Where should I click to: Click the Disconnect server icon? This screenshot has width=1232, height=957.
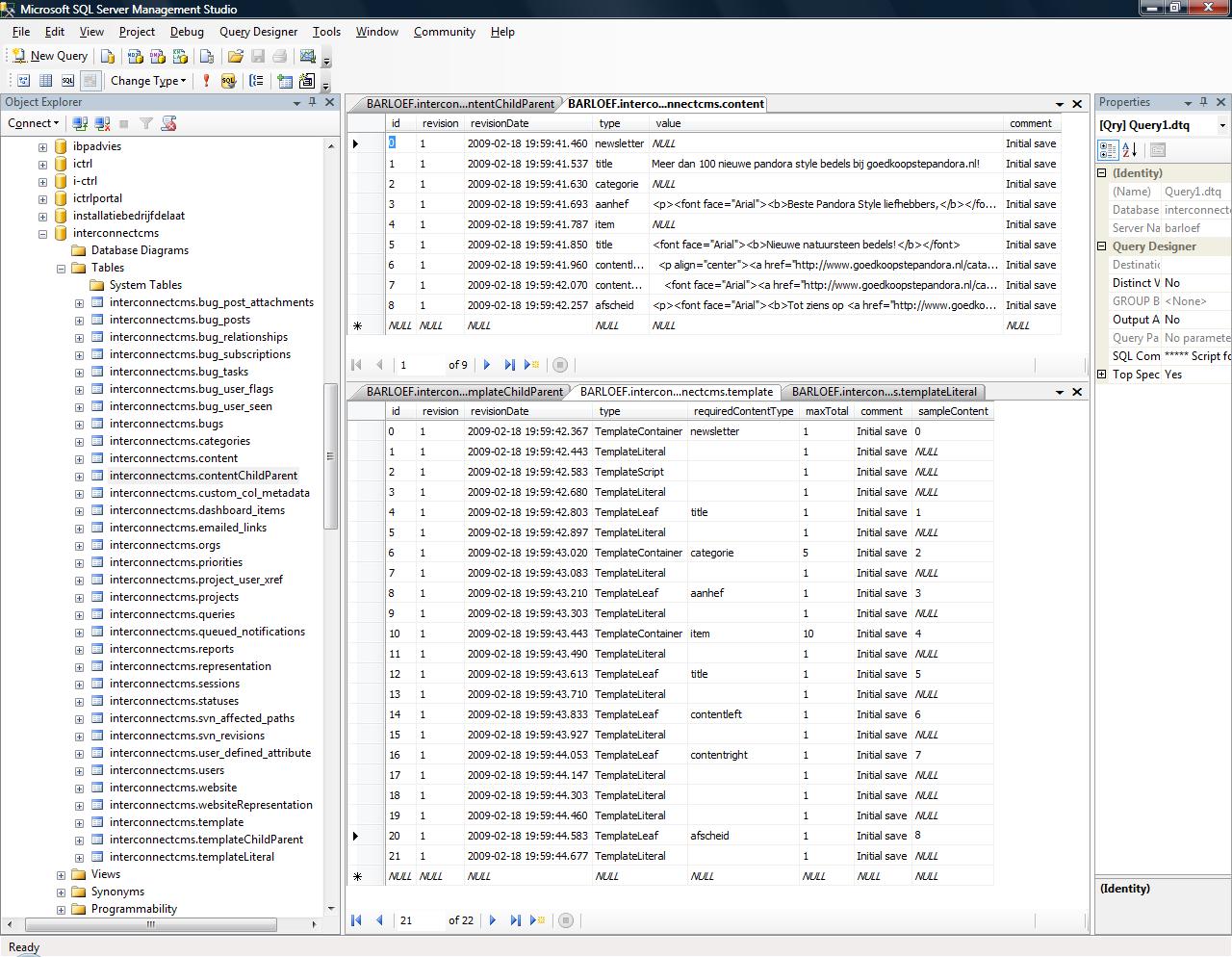(102, 123)
